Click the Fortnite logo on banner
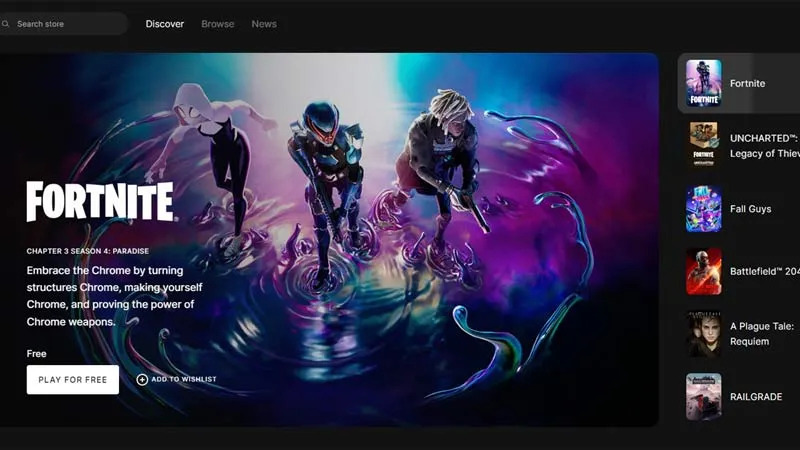The image size is (800, 450). coord(102,202)
